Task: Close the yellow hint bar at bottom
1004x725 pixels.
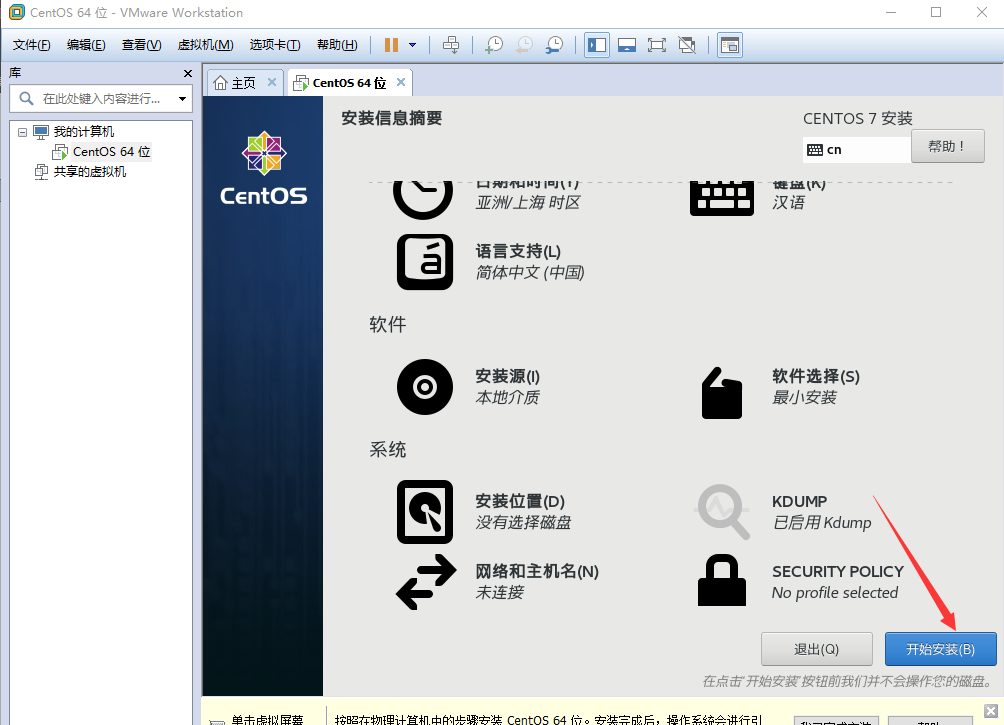Action: point(991,711)
